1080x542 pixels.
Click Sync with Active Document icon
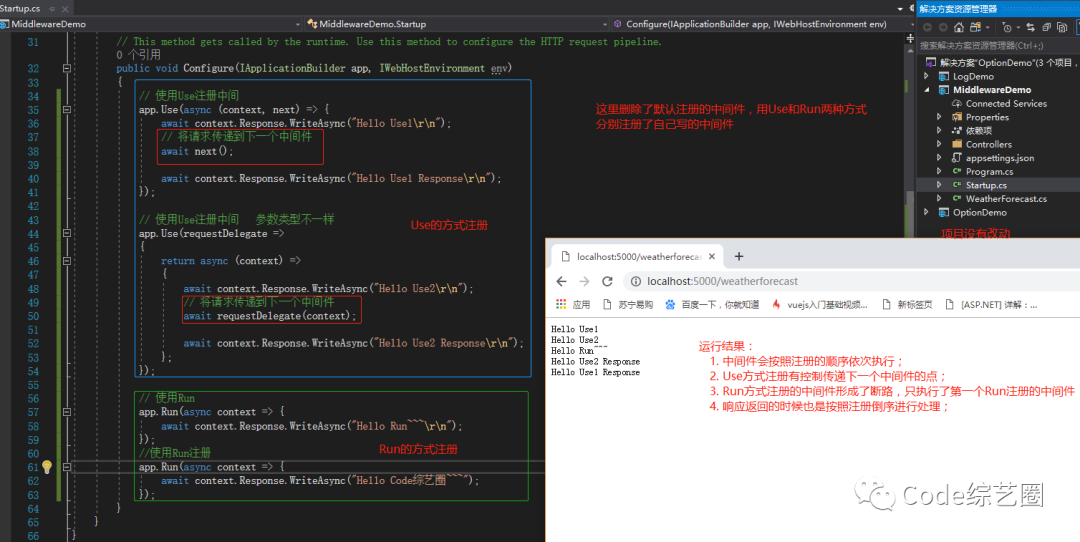1030,28
